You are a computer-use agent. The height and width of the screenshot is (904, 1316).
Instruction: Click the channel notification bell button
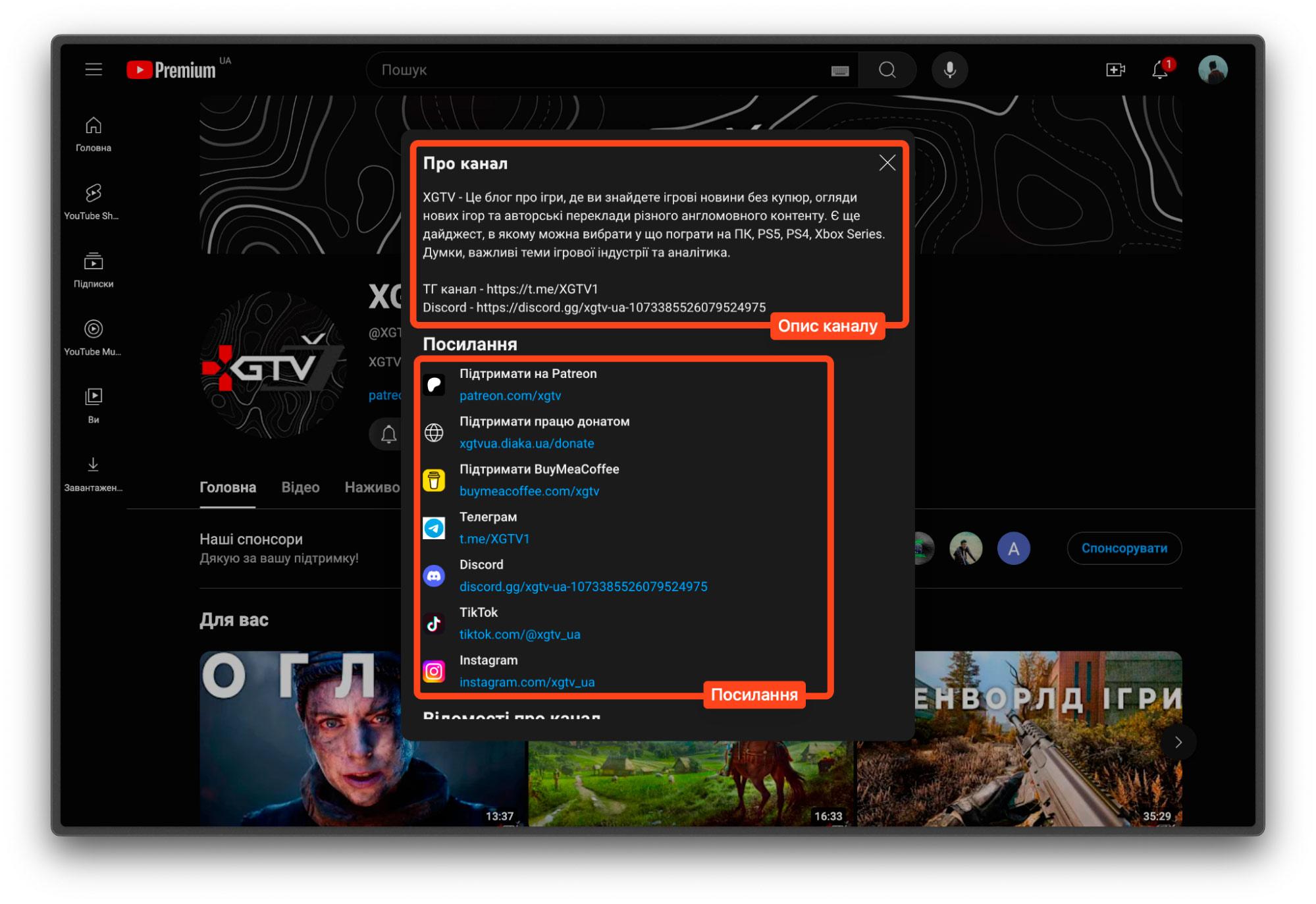(388, 434)
